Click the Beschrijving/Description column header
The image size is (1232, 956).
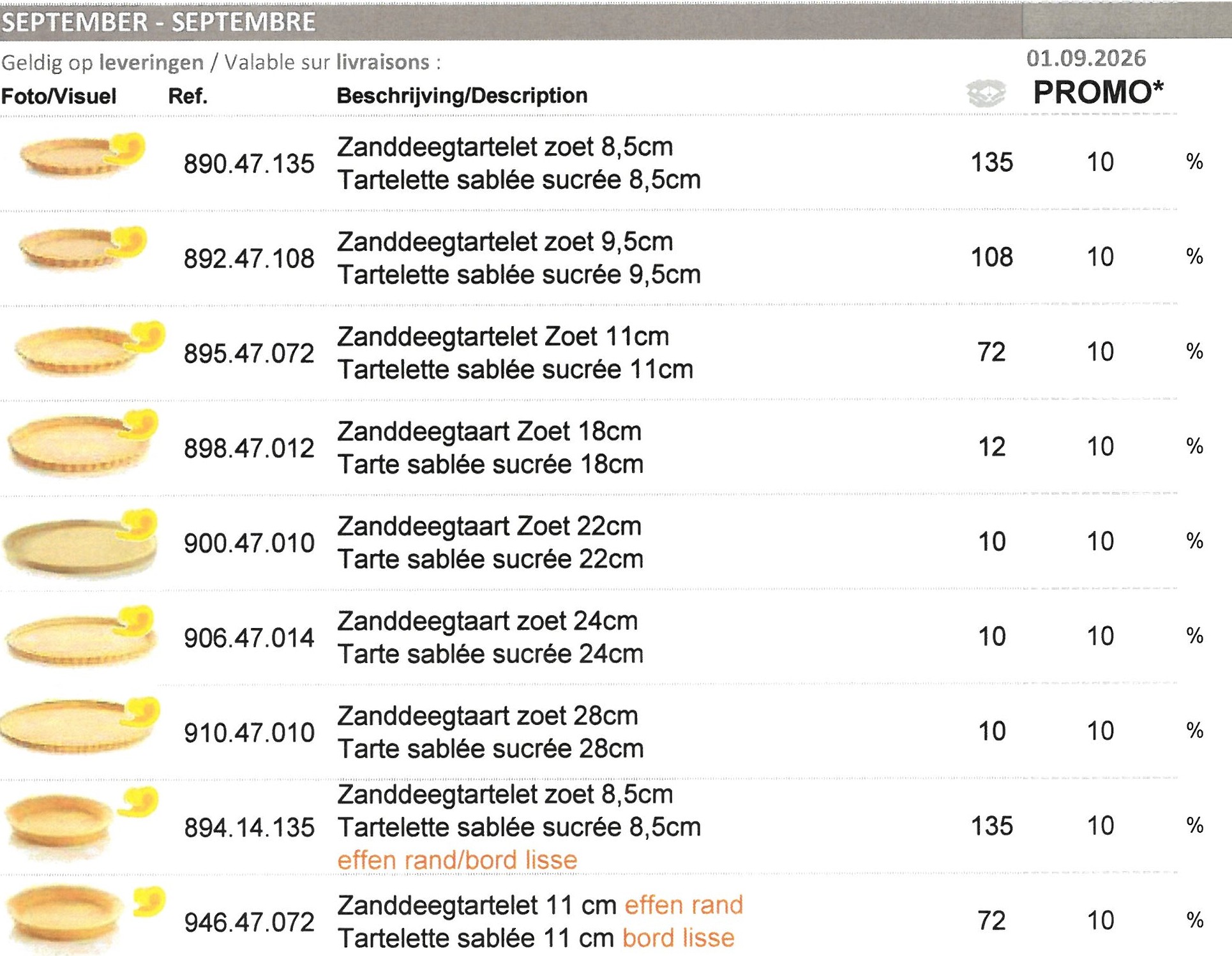(462, 96)
